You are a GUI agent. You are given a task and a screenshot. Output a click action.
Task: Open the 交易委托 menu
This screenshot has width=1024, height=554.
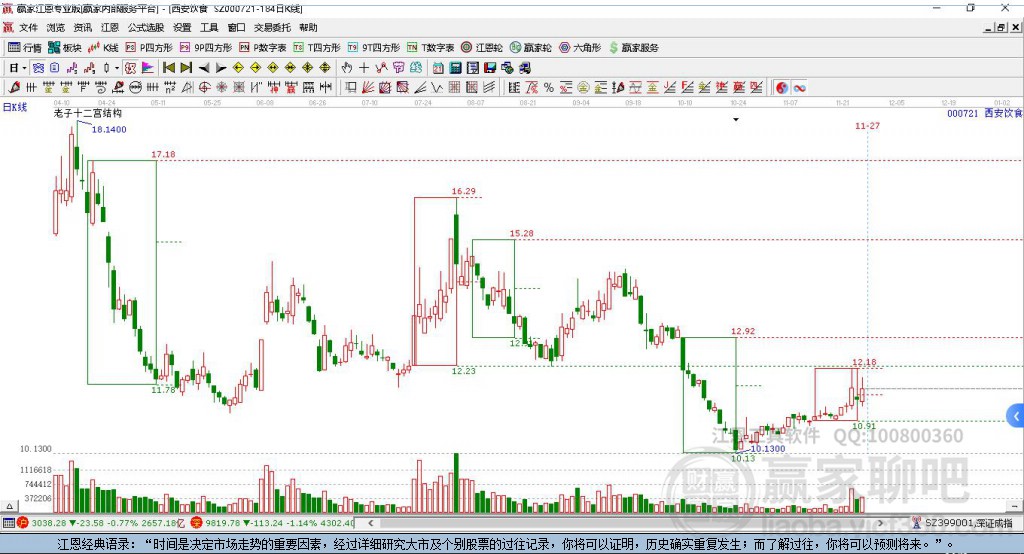(x=272, y=27)
